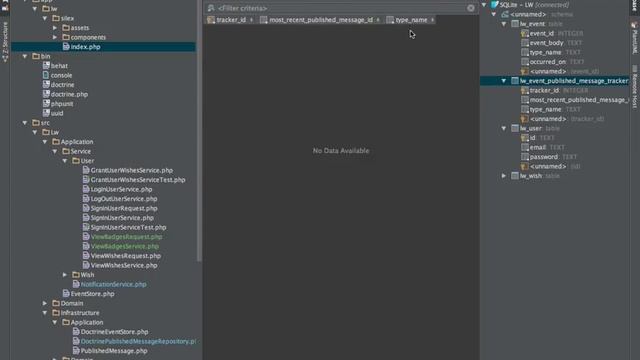This screenshot has width=640, height=360.
Task: Collapse the silex folder
Action: point(45,18)
